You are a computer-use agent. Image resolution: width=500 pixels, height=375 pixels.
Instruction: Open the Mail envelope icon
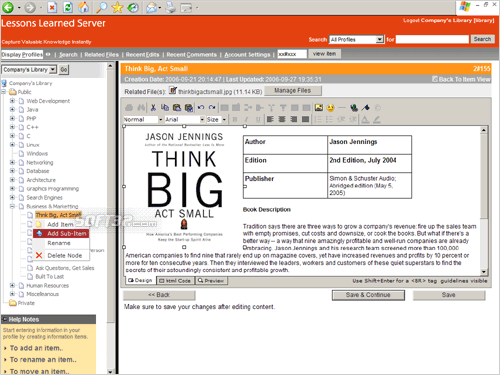tap(152, 7)
